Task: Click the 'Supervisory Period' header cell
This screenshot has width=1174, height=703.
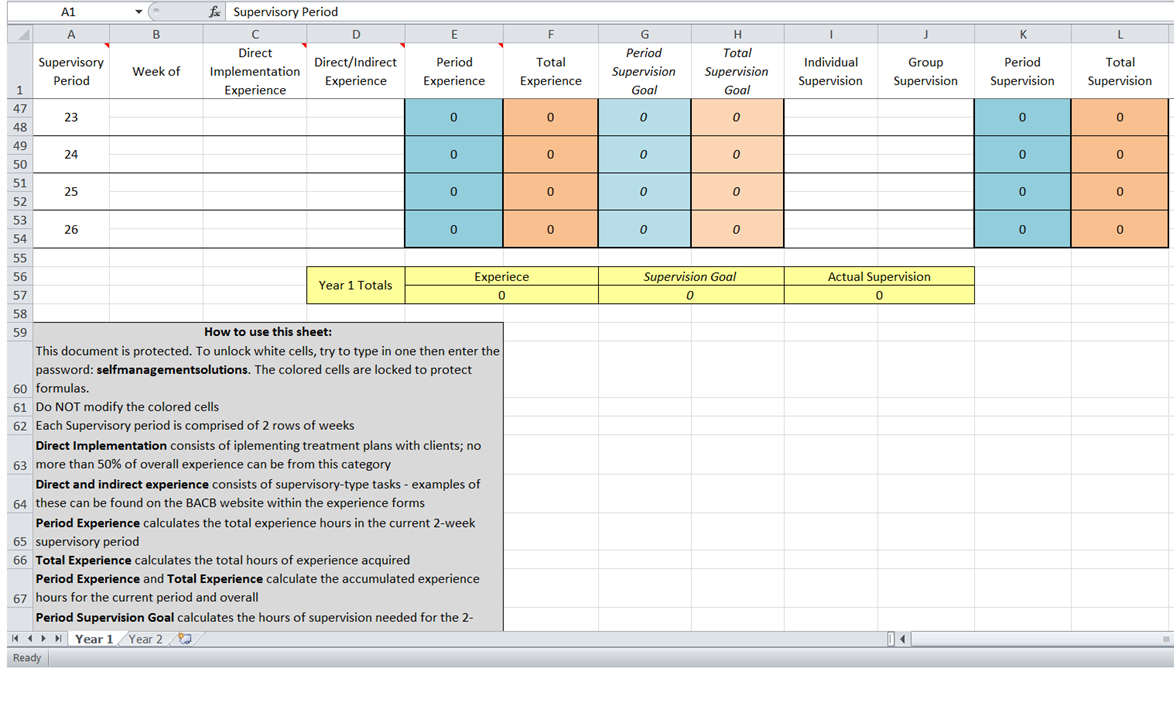Action: click(71, 71)
